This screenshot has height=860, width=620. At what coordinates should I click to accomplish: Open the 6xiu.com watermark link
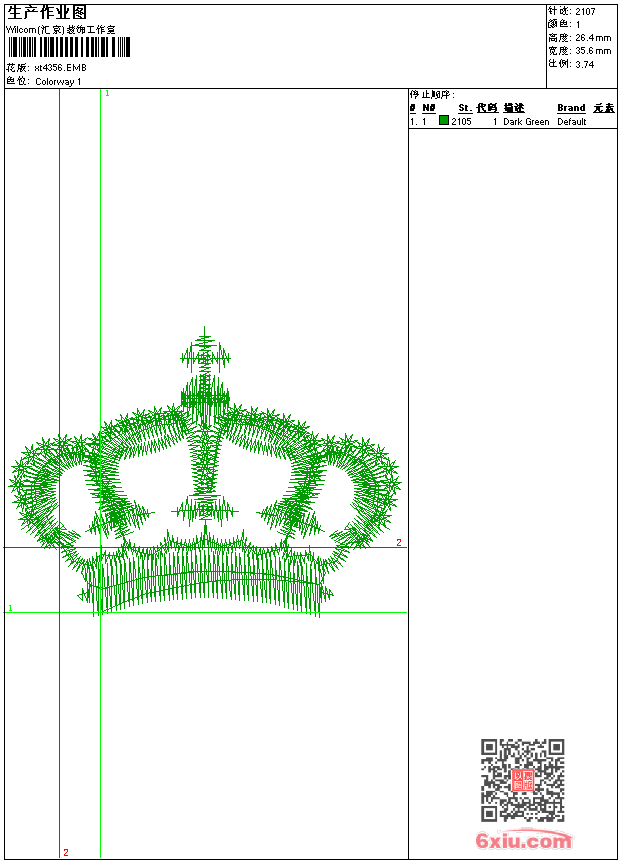(x=524, y=841)
